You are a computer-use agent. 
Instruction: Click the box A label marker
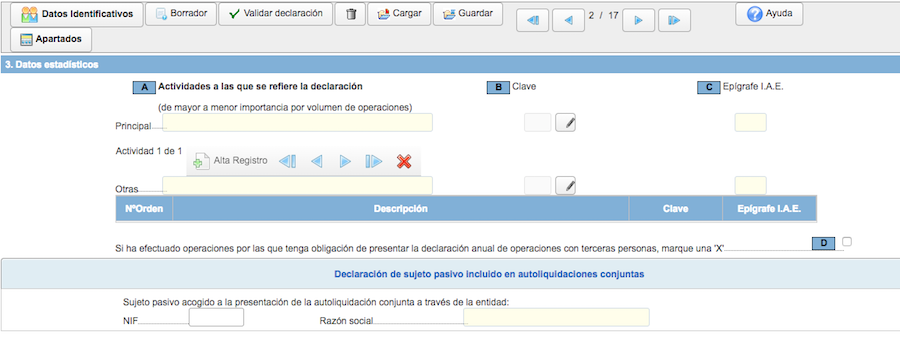pyautogui.click(x=144, y=87)
